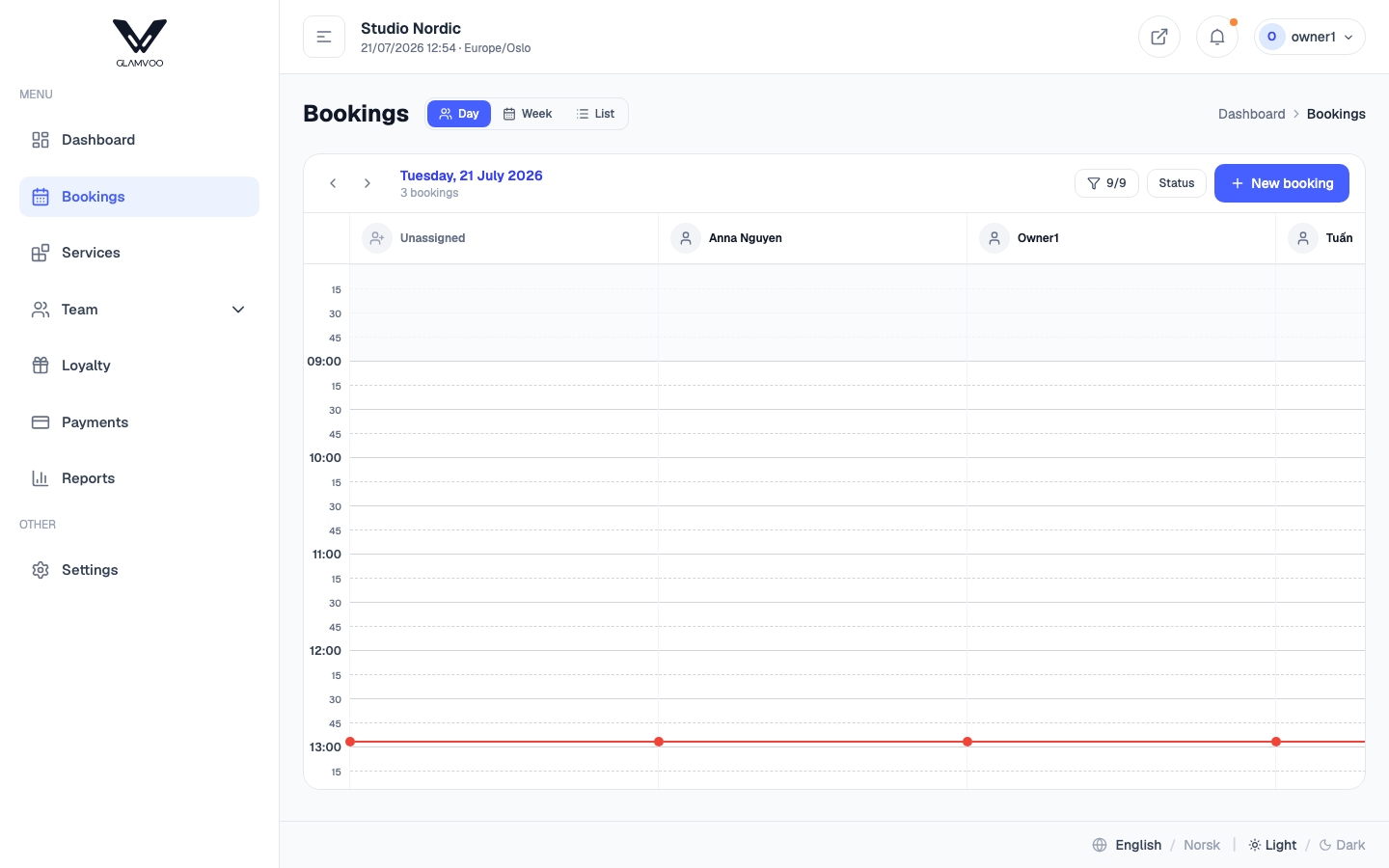
Task: Go to previous day arrow
Action: (x=333, y=183)
